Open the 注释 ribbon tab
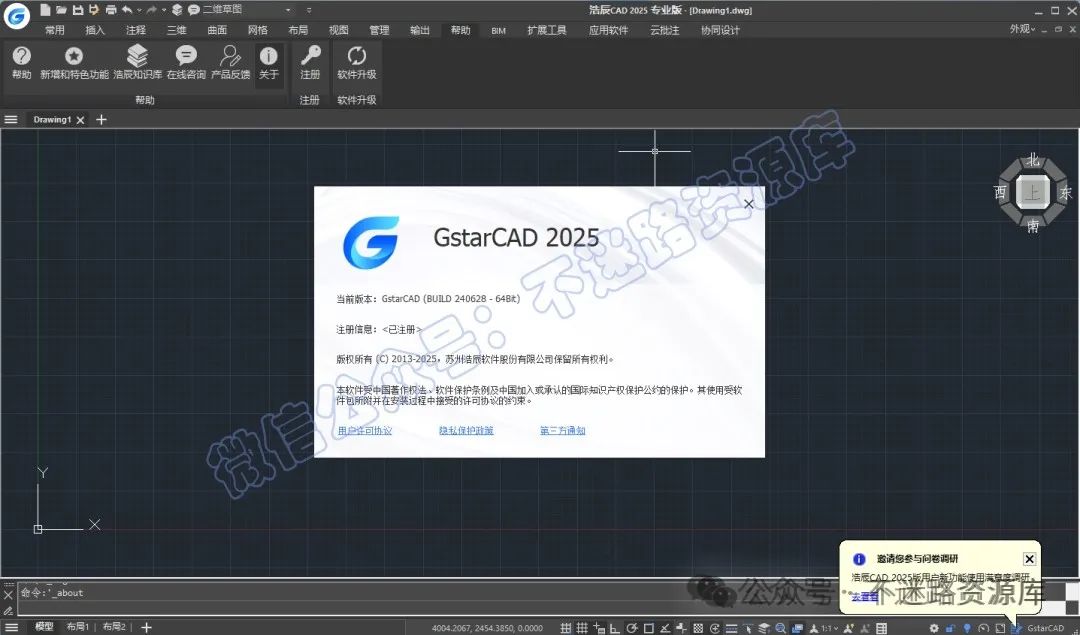 pos(136,30)
